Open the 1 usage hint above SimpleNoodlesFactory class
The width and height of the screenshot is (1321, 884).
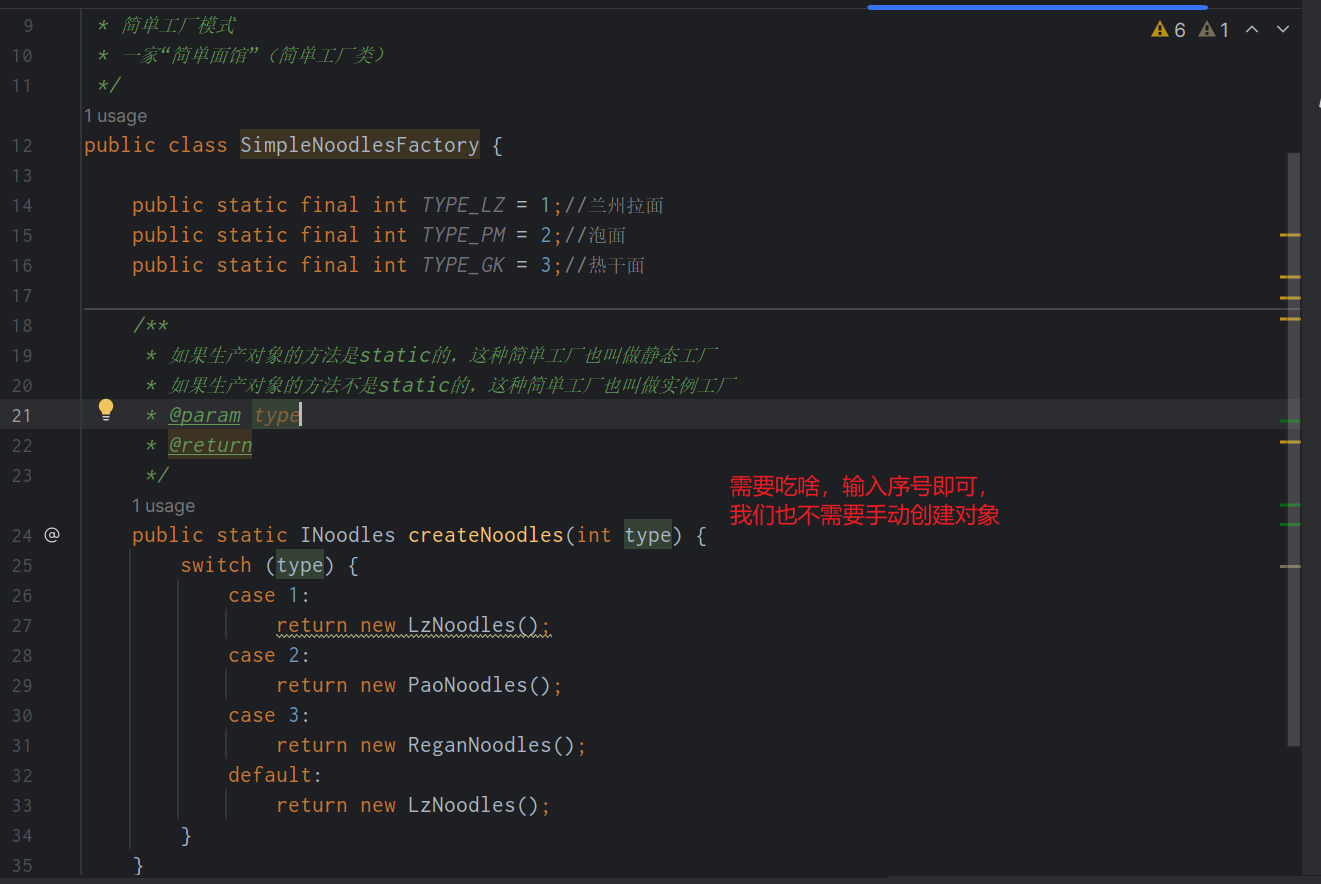click(x=115, y=116)
